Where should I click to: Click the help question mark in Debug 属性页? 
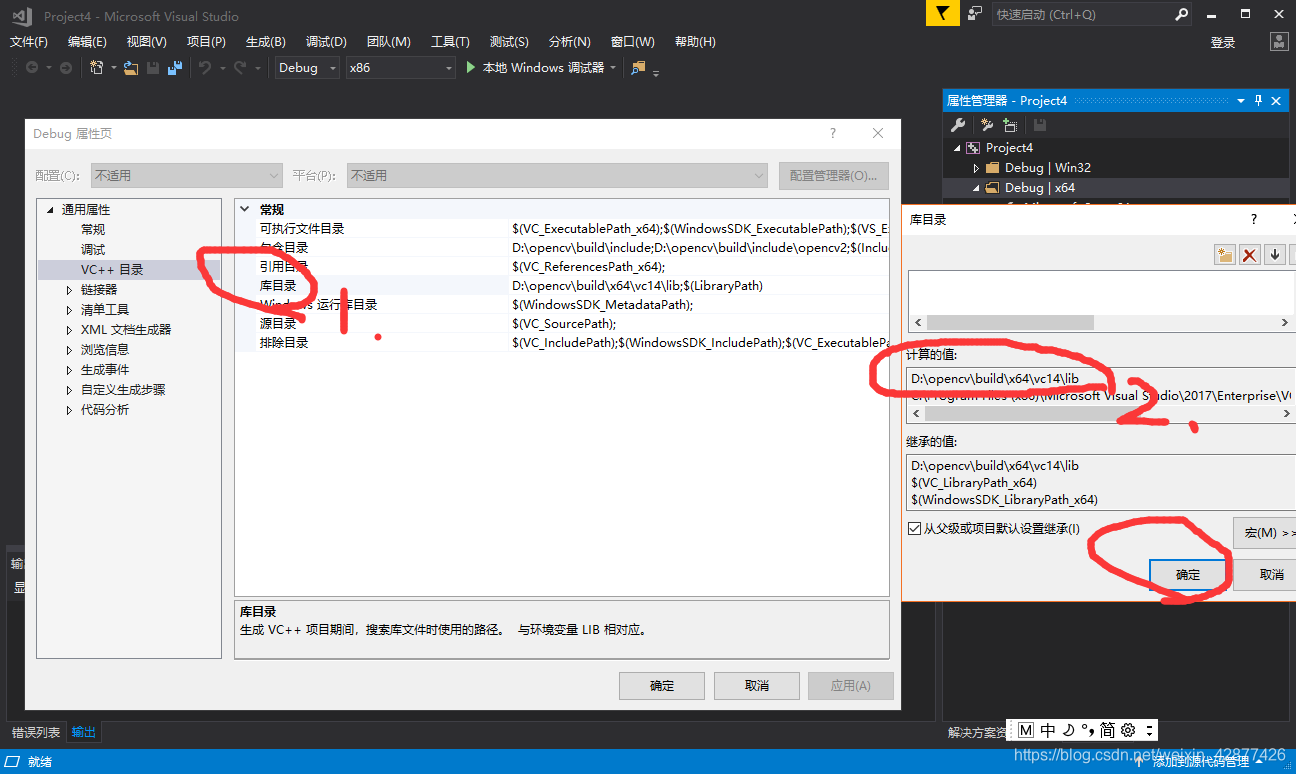[x=833, y=133]
